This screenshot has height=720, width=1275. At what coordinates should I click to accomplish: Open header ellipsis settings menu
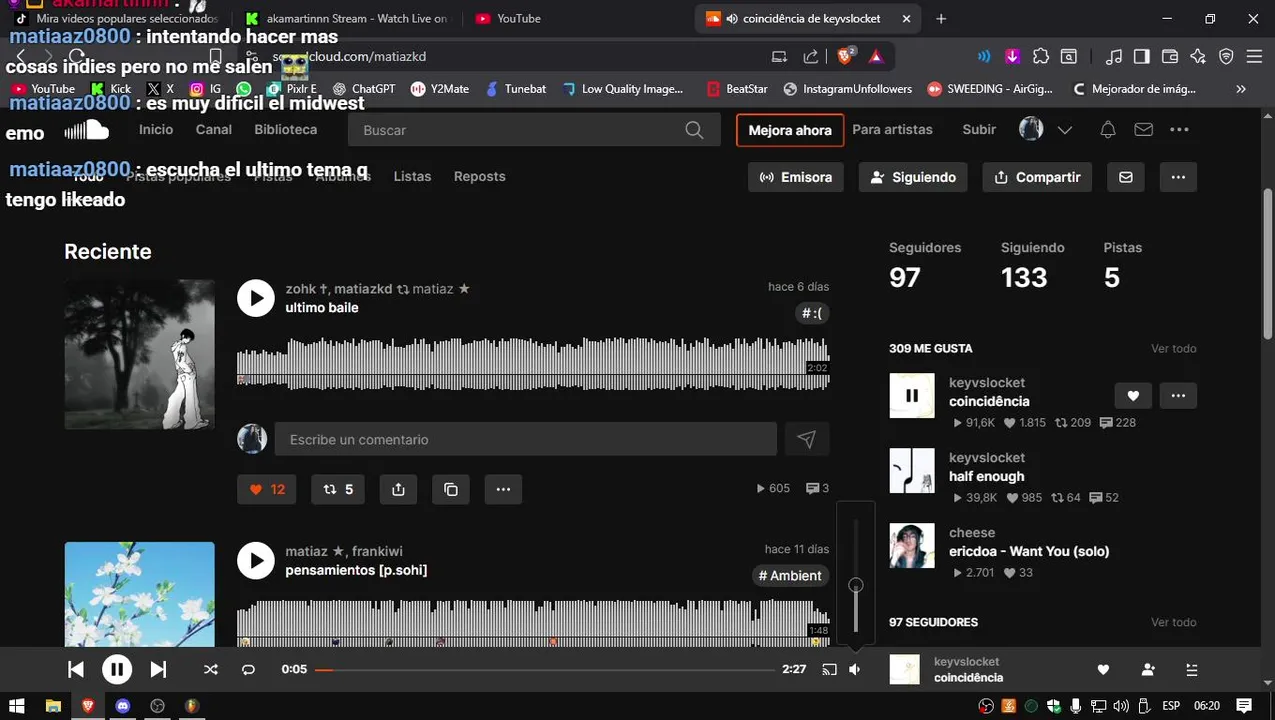(1179, 130)
